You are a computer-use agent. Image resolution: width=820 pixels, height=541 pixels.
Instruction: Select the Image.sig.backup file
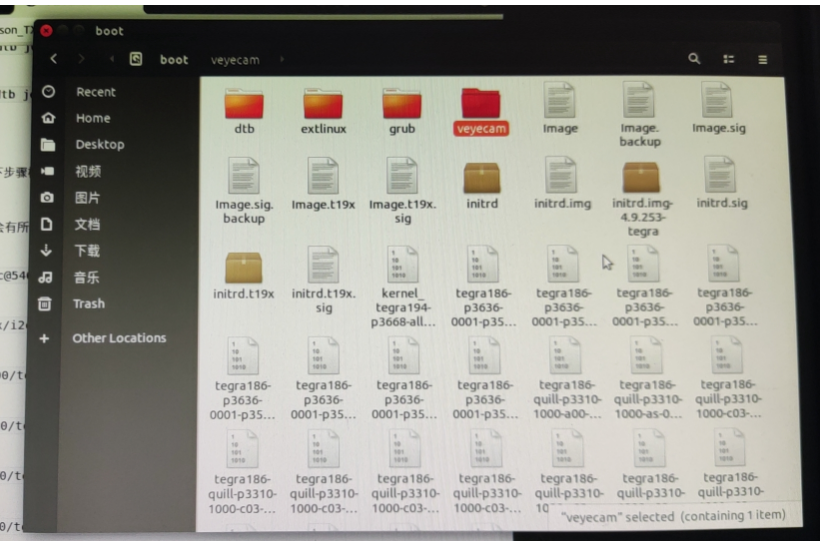click(x=244, y=191)
